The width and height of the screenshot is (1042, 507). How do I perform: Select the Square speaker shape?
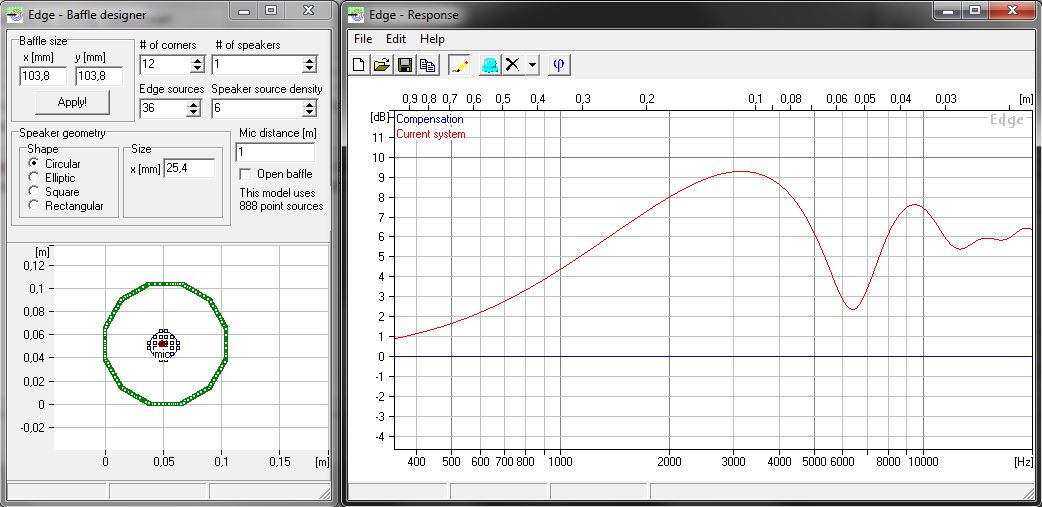[x=34, y=192]
